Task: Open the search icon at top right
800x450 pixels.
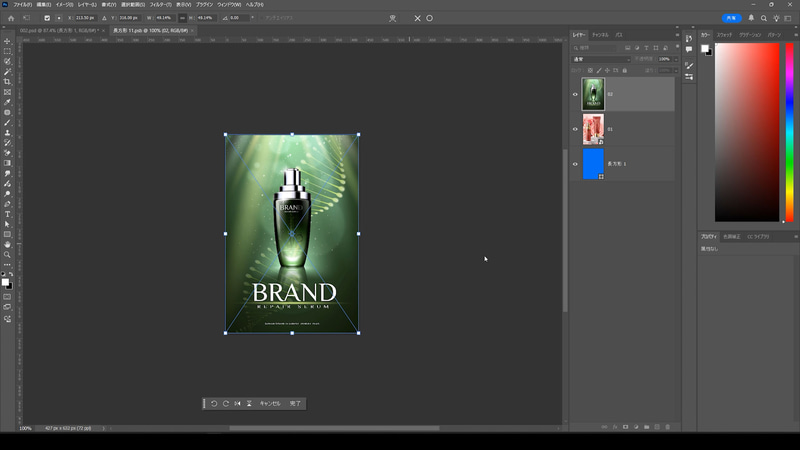Action: (x=764, y=18)
